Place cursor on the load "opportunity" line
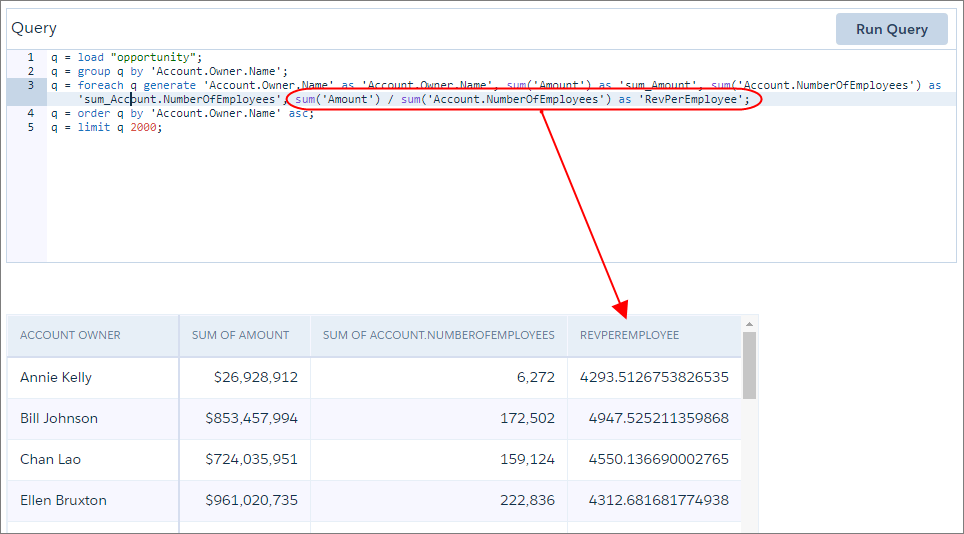 [126, 57]
